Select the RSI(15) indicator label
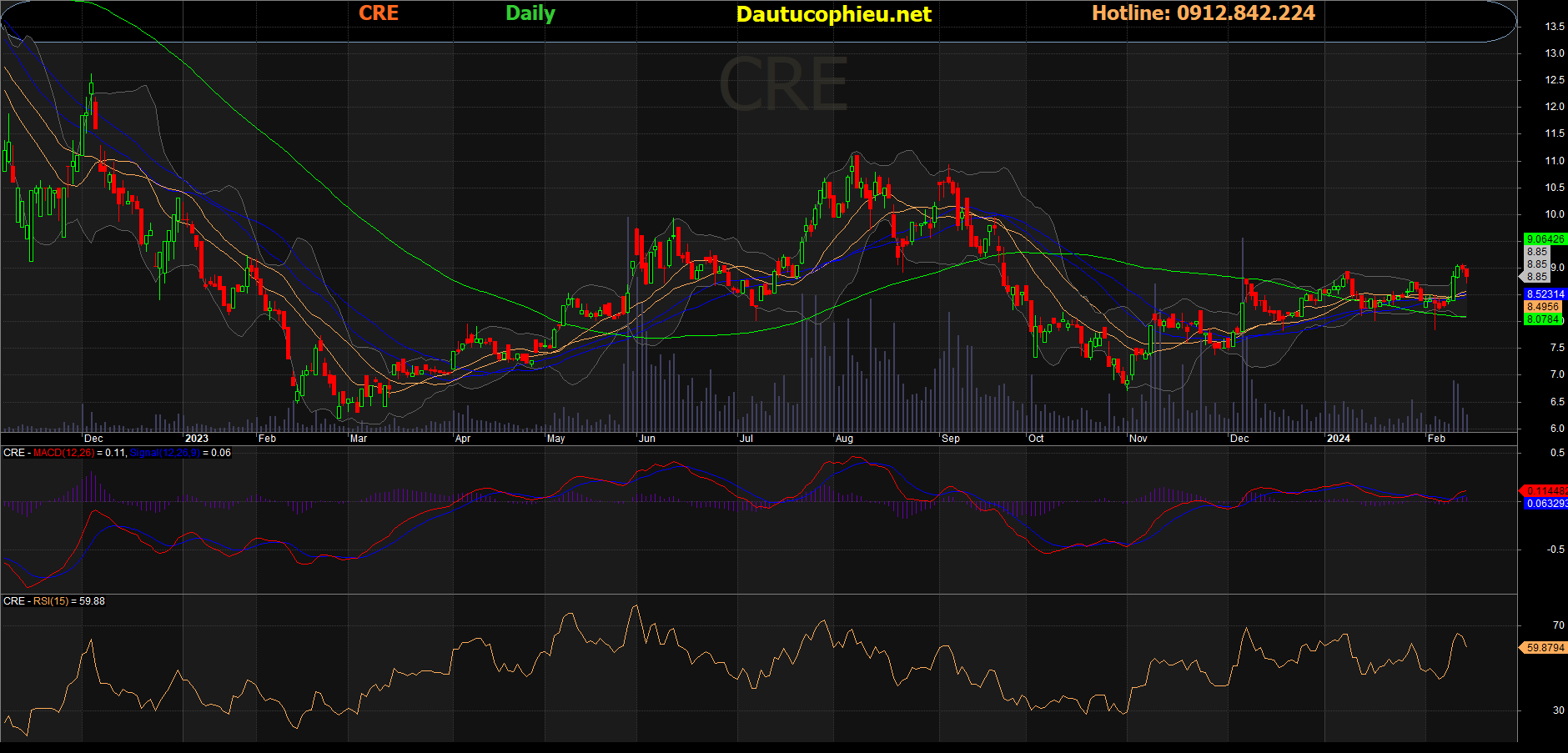The height and width of the screenshot is (753, 1568). pos(51,601)
